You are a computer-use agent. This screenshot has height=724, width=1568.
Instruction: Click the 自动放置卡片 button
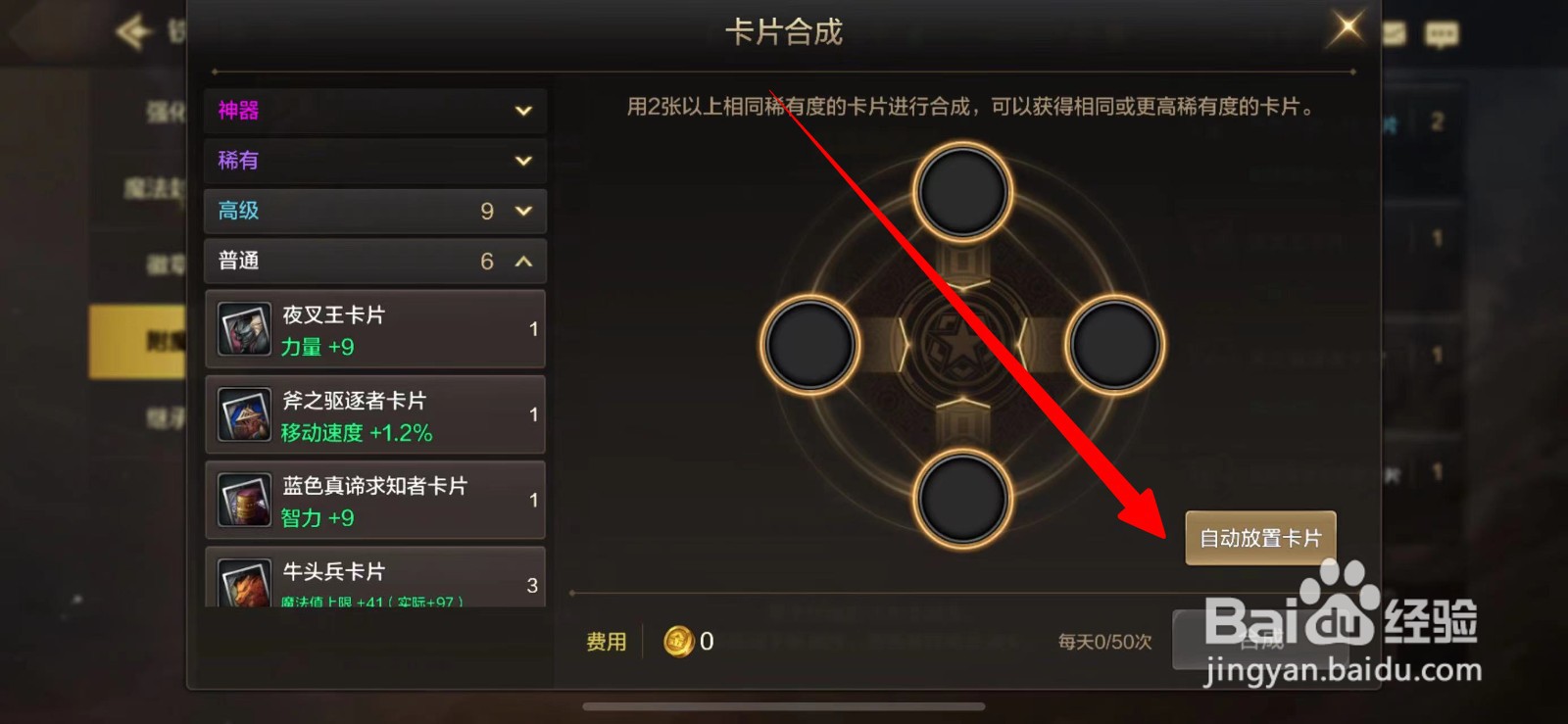click(x=1260, y=538)
